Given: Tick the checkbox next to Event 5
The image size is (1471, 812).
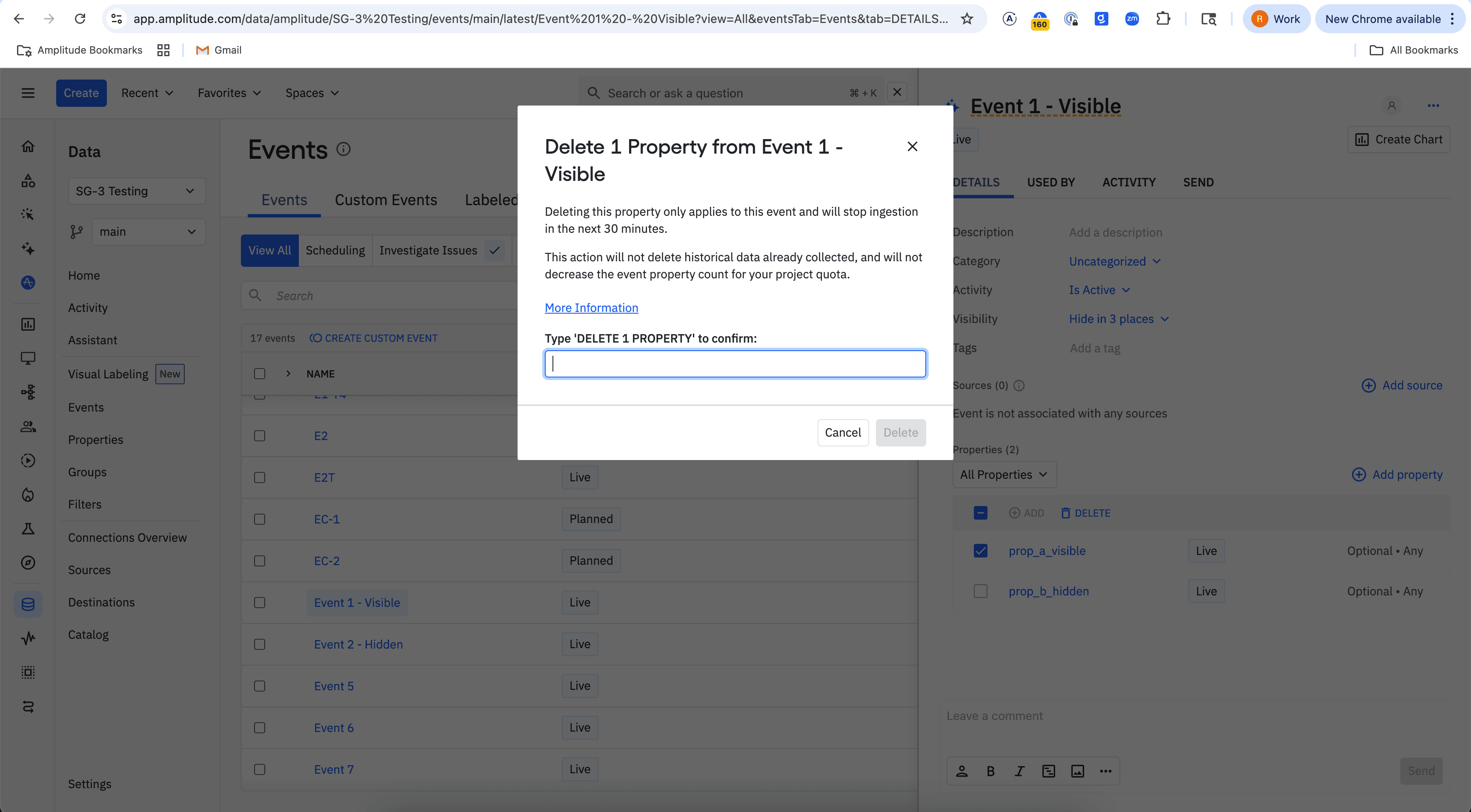Looking at the screenshot, I should click(x=260, y=686).
